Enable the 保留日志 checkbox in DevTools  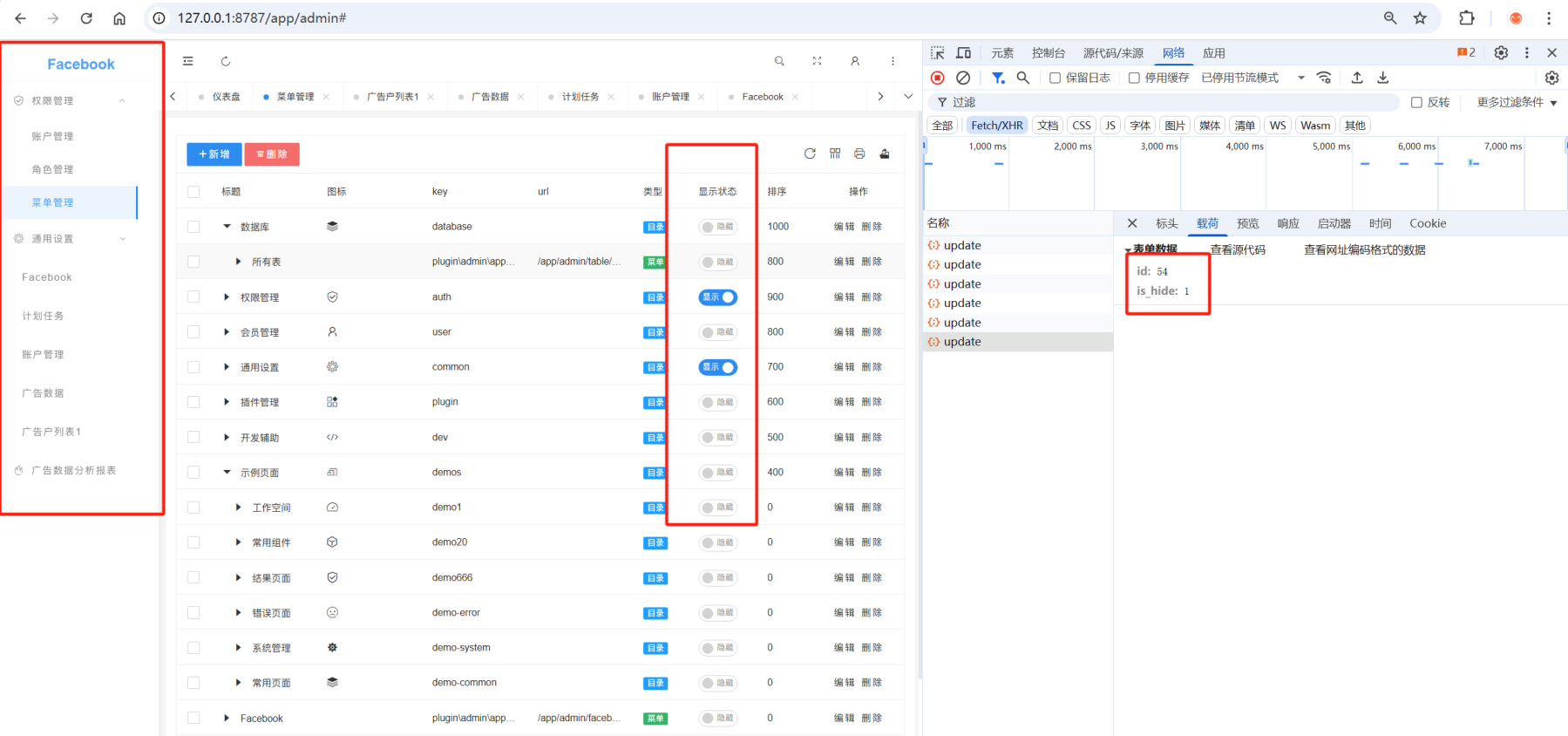(1055, 78)
